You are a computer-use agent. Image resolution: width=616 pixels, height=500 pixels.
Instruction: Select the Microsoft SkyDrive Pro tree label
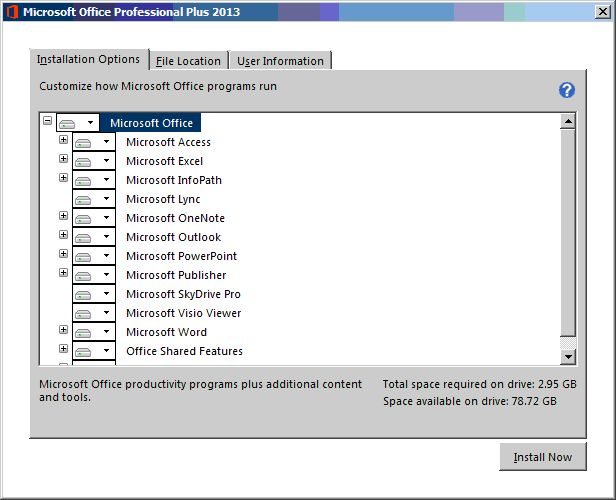(x=183, y=294)
